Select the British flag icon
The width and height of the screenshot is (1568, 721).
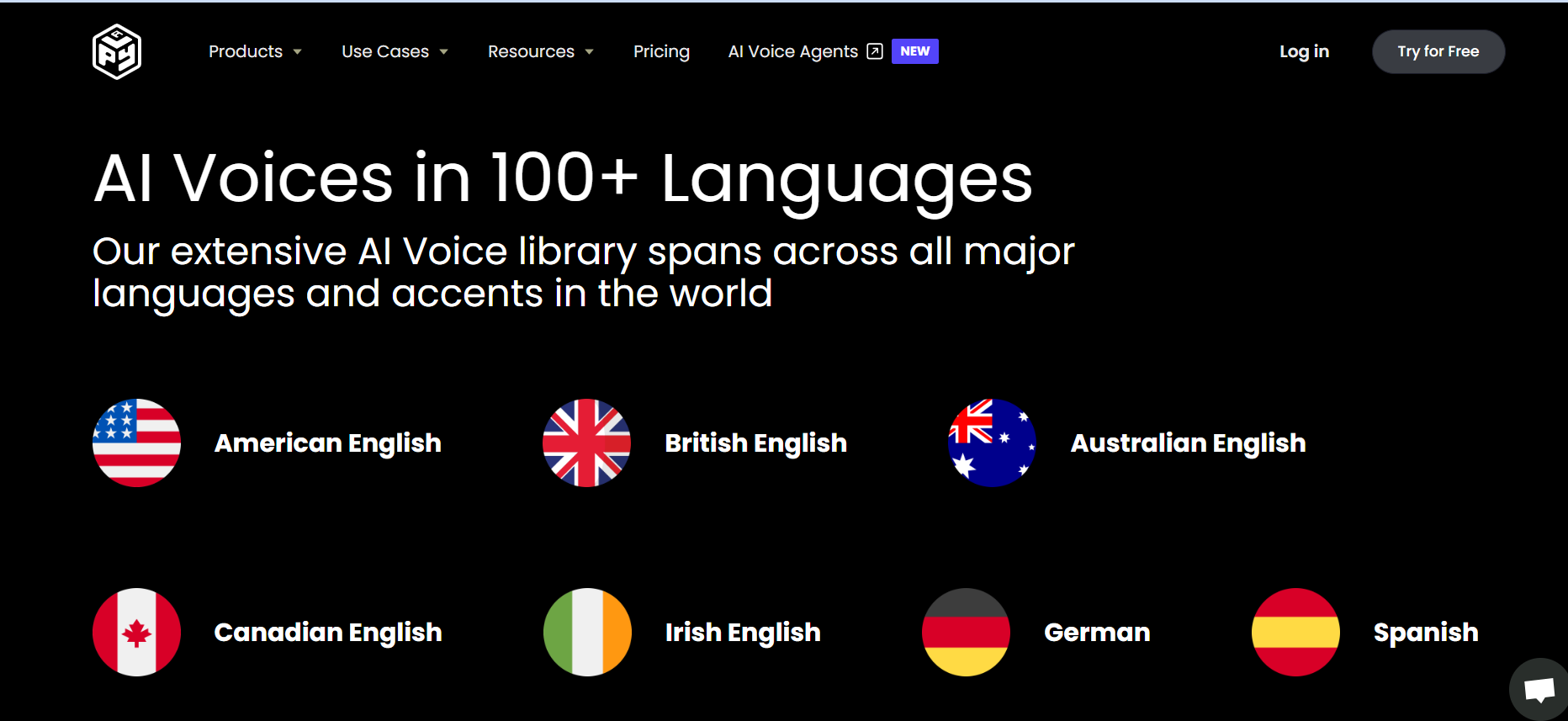tap(586, 443)
